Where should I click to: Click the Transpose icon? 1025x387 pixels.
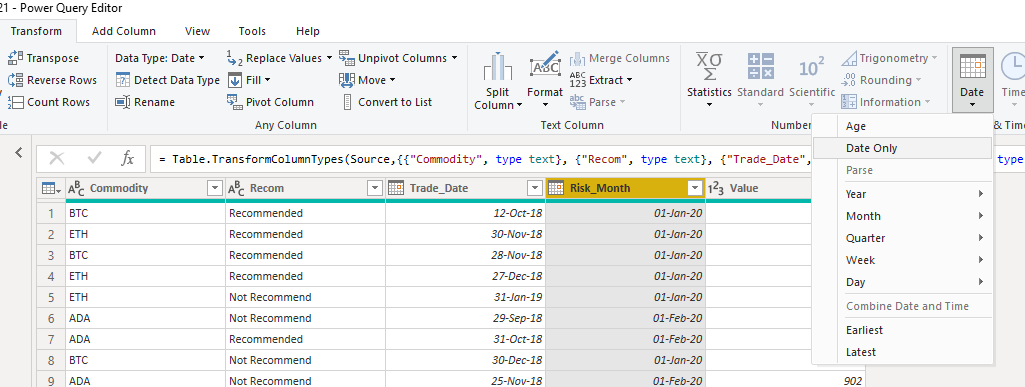click(16, 58)
